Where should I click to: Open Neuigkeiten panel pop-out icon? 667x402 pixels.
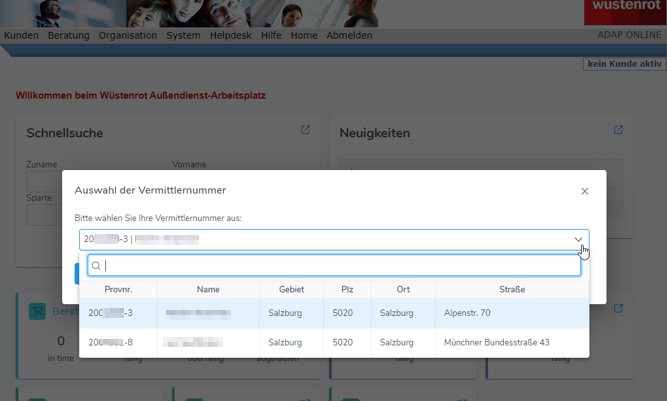coord(618,130)
